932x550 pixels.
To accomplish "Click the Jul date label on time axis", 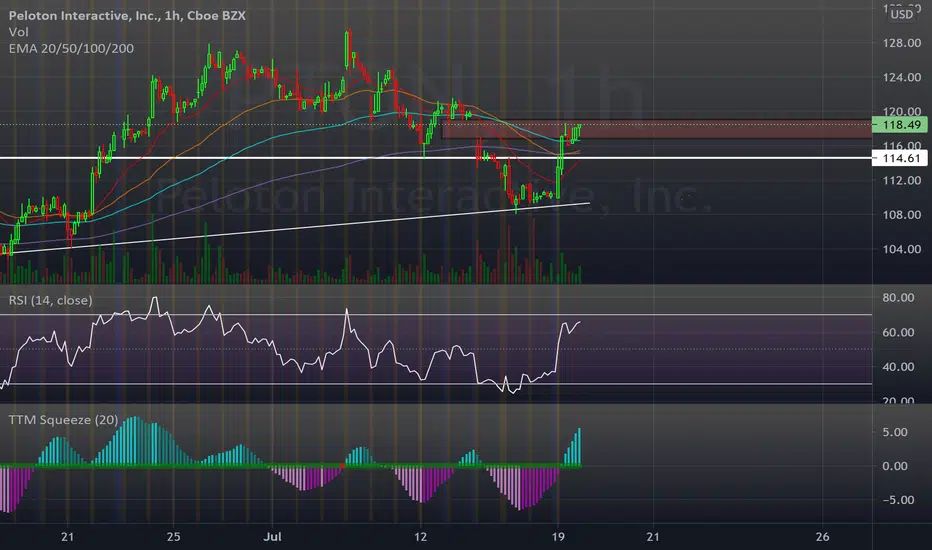I will pos(272,537).
